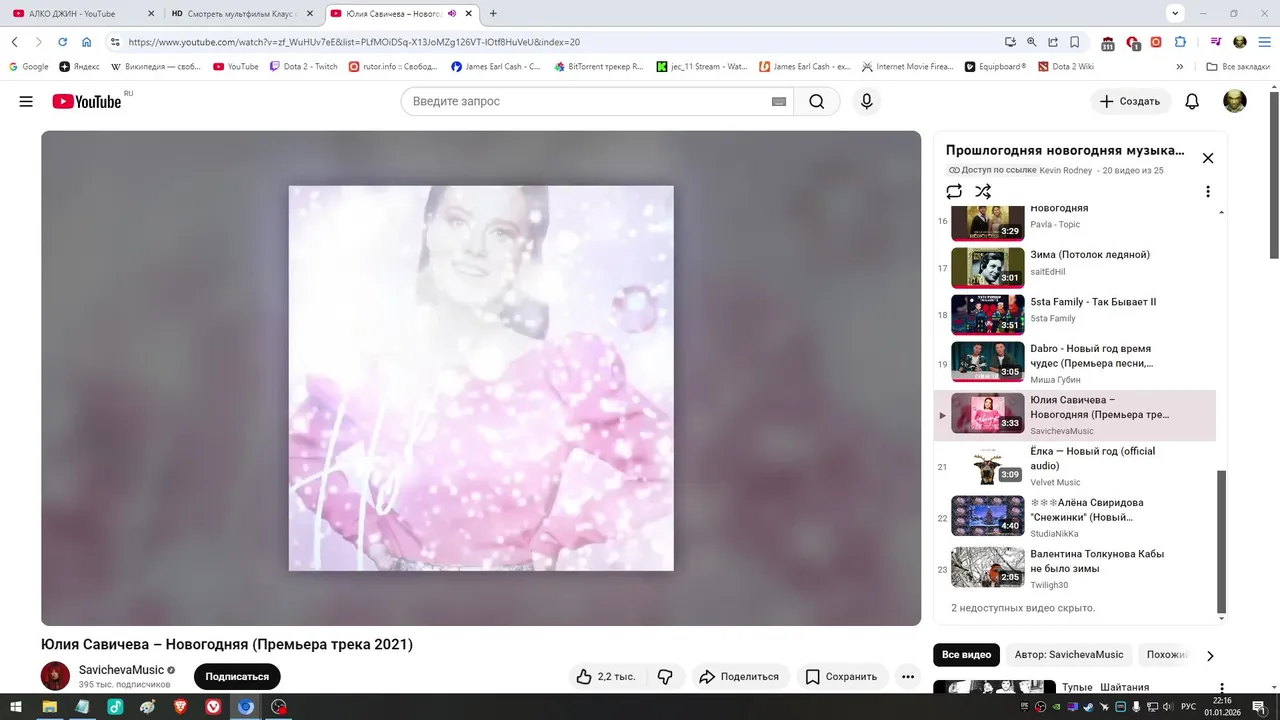Click the video player area
Viewport: 1280px width, 720px height.
point(481,378)
